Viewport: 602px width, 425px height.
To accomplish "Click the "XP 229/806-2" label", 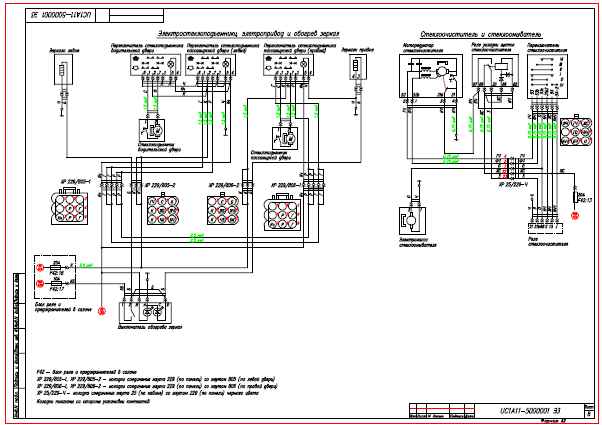I will [x=224, y=185].
